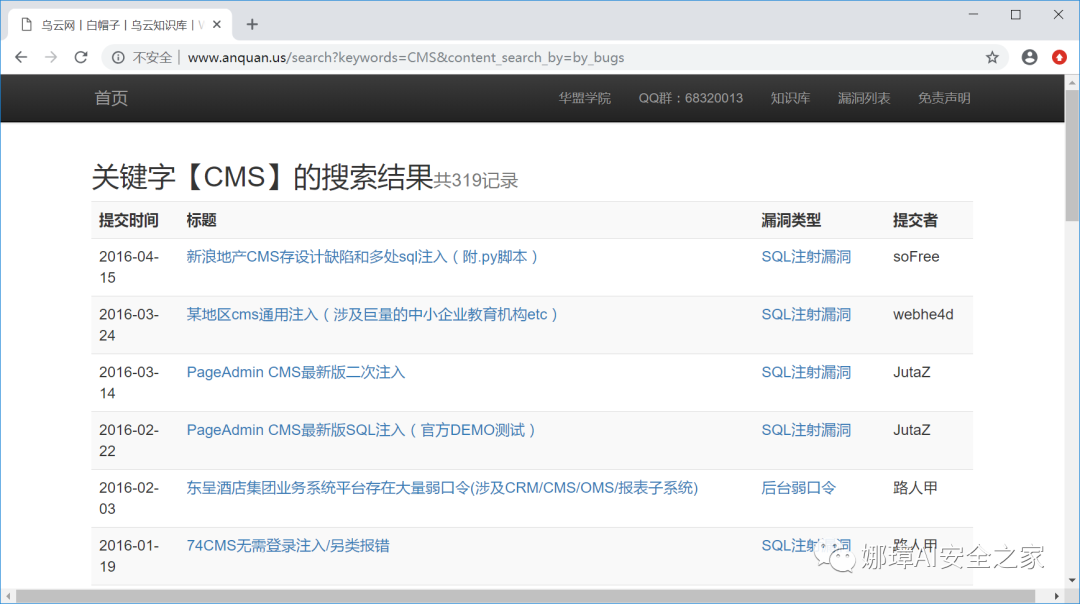Open the 免责声明 page
This screenshot has height=604, width=1080.
pyautogui.click(x=943, y=98)
